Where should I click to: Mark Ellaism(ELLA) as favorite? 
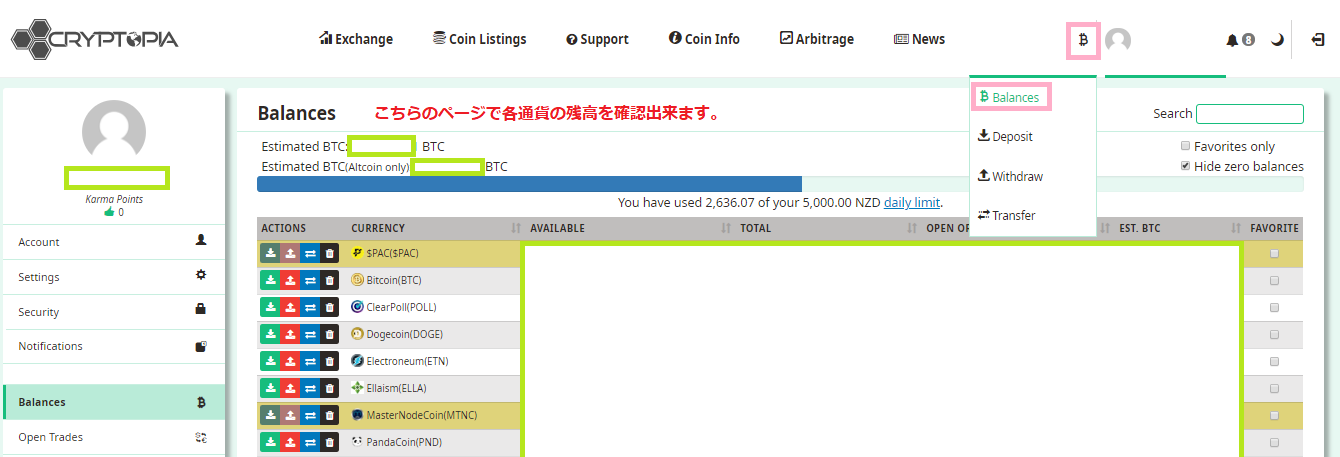click(x=1274, y=388)
